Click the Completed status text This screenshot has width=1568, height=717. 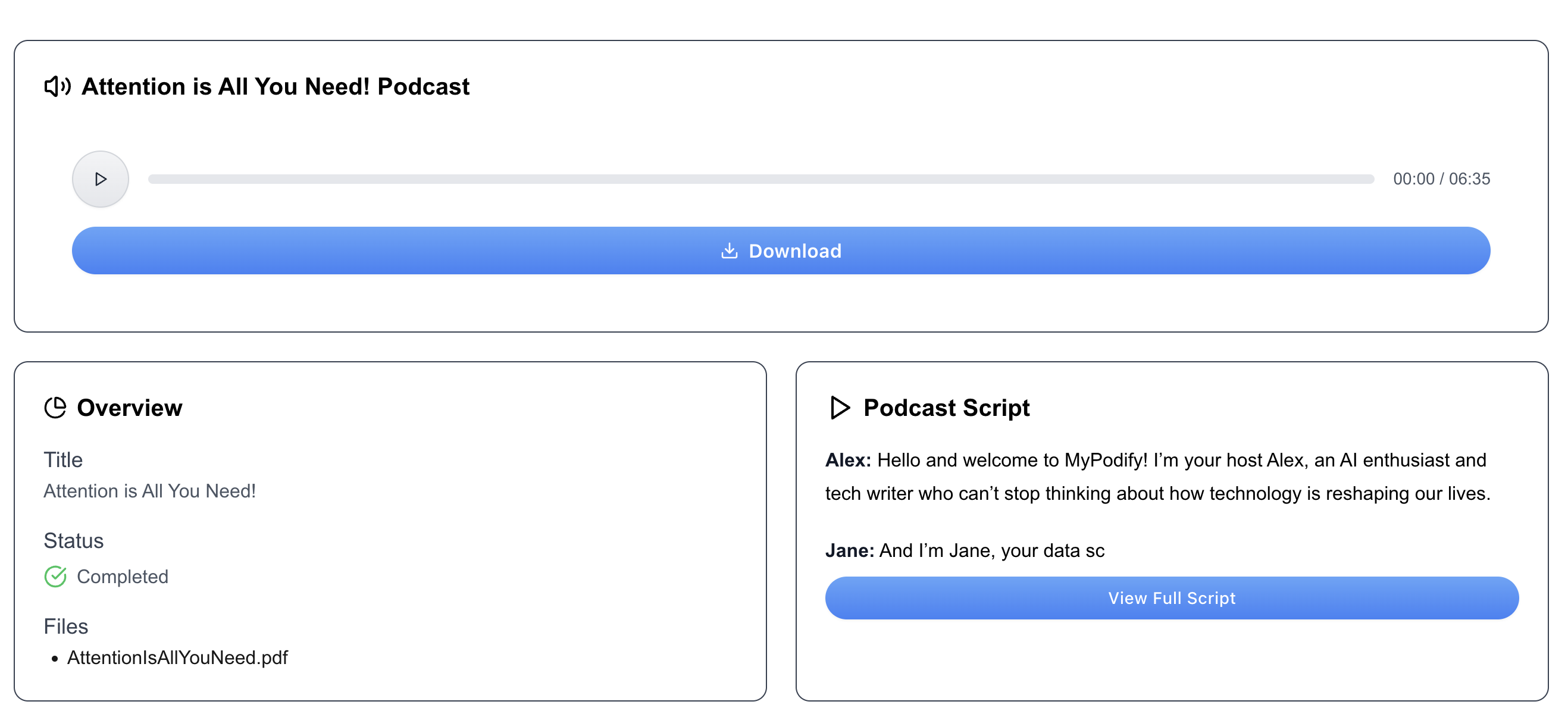123,577
